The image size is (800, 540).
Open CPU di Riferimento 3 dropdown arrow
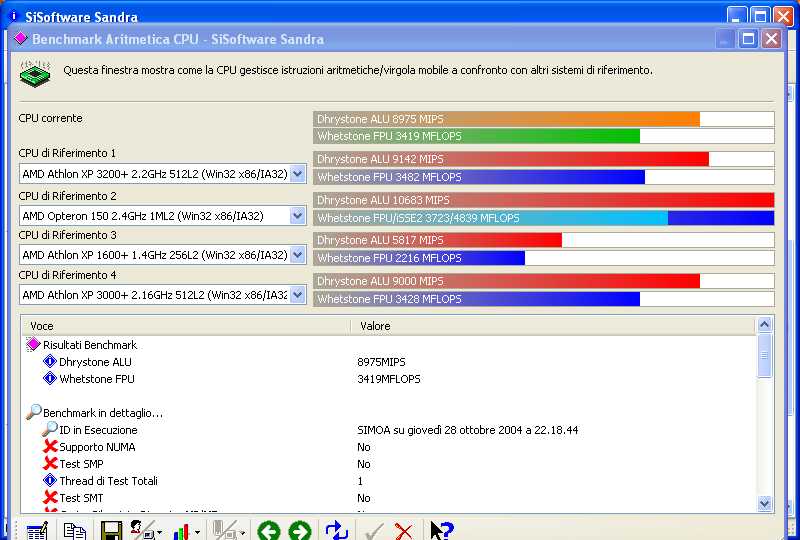298,254
